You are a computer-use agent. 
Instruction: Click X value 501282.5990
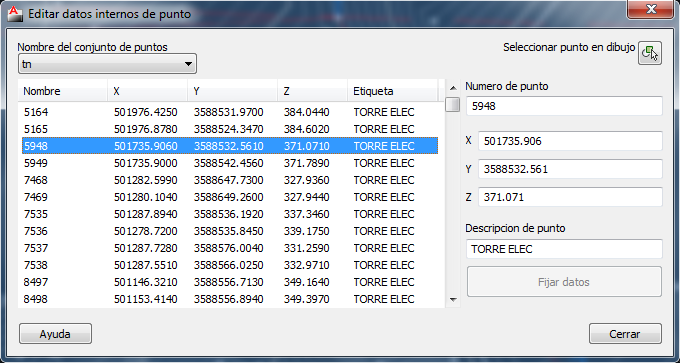(x=146, y=180)
